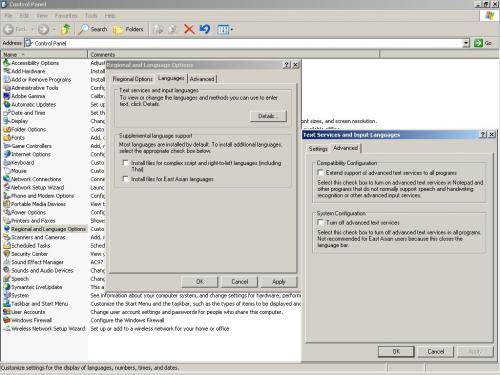Click OK in Text Services dialog

point(396,351)
